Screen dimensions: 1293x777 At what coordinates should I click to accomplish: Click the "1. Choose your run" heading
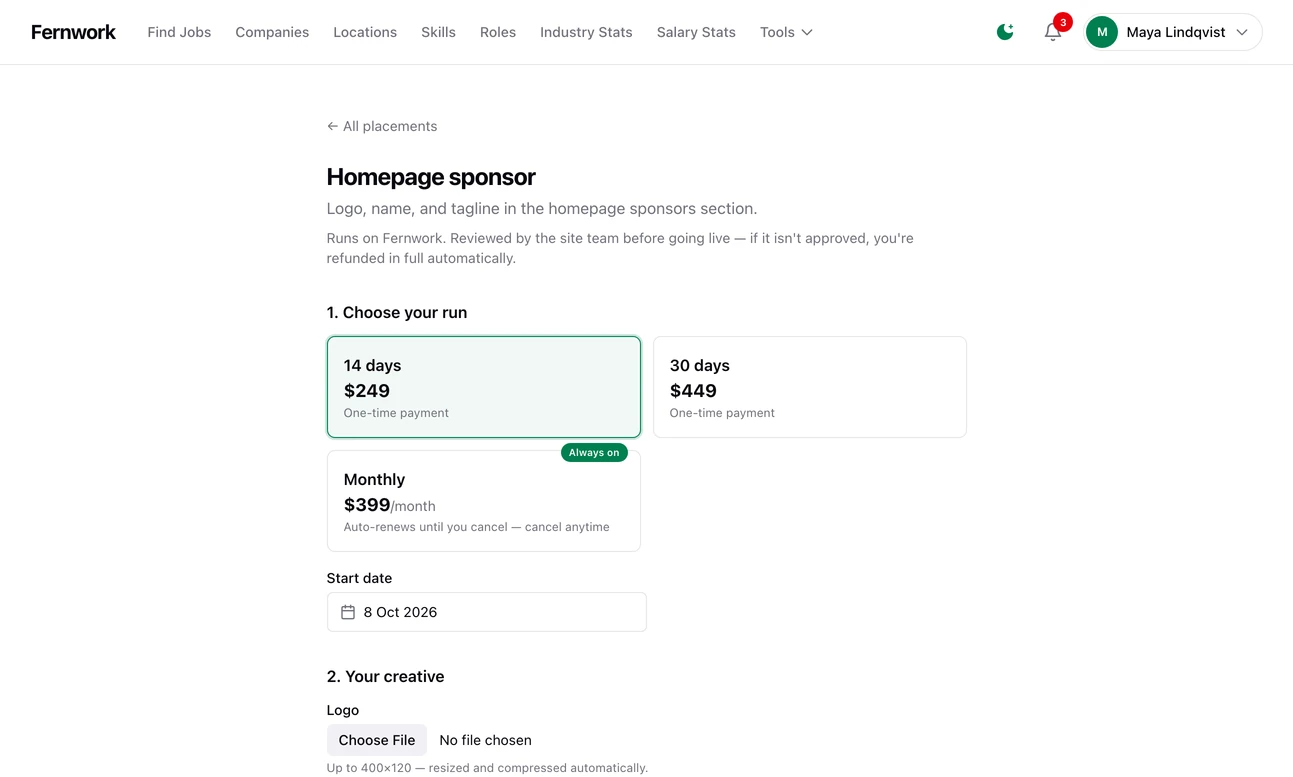pyautogui.click(x=397, y=313)
